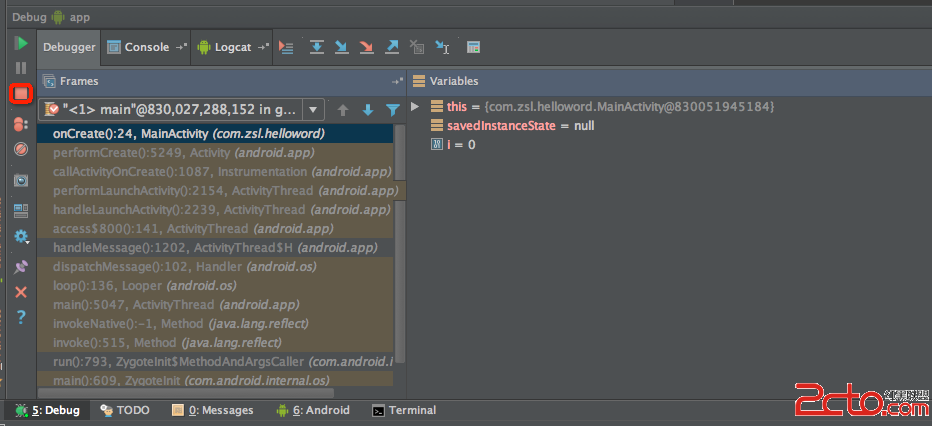932x426 pixels.
Task: Select callActivityOnCreate():1087 Instrumentation frame
Action: [215, 172]
